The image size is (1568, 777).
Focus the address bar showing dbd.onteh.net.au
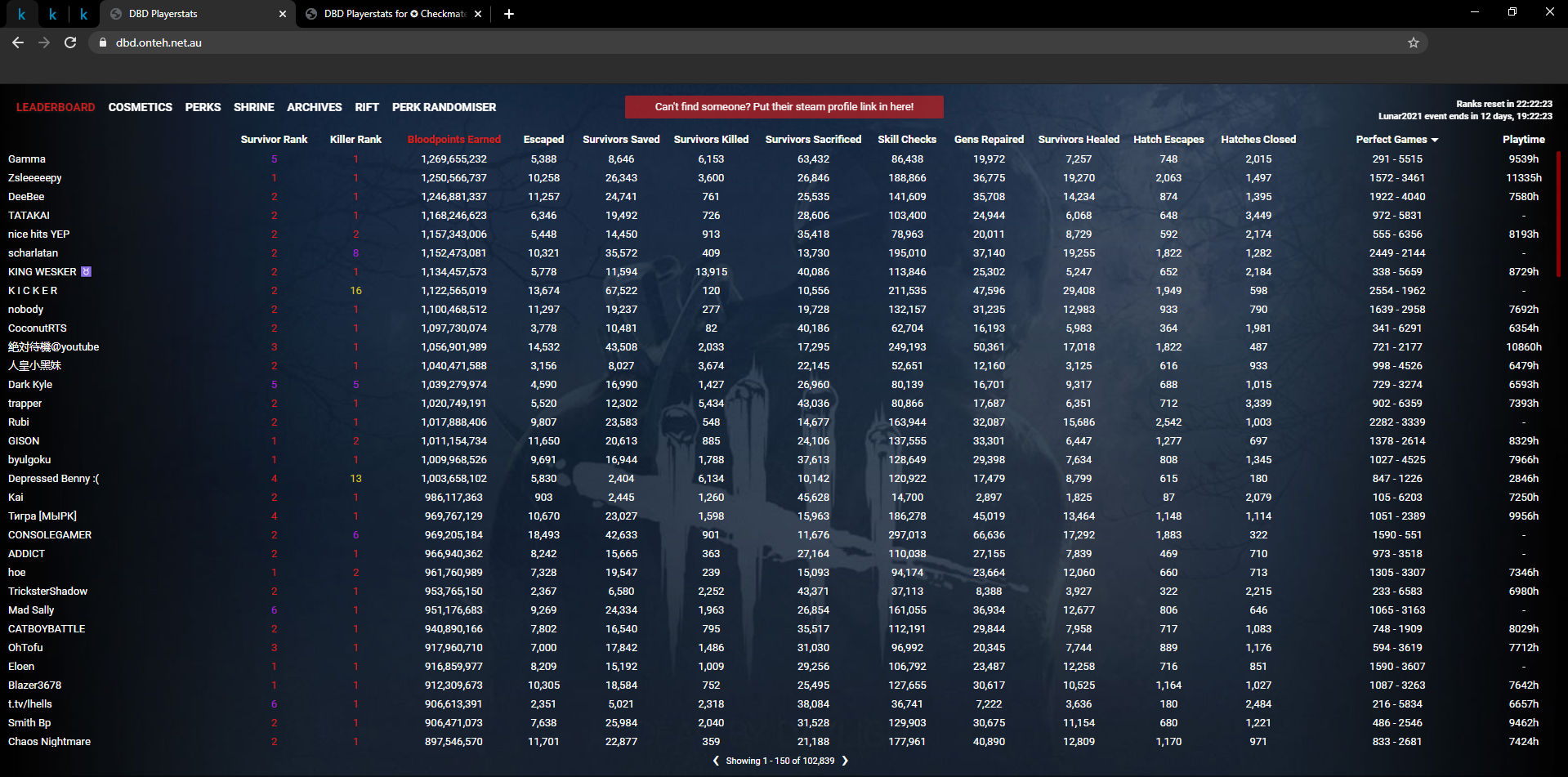pyautogui.click(x=760, y=42)
